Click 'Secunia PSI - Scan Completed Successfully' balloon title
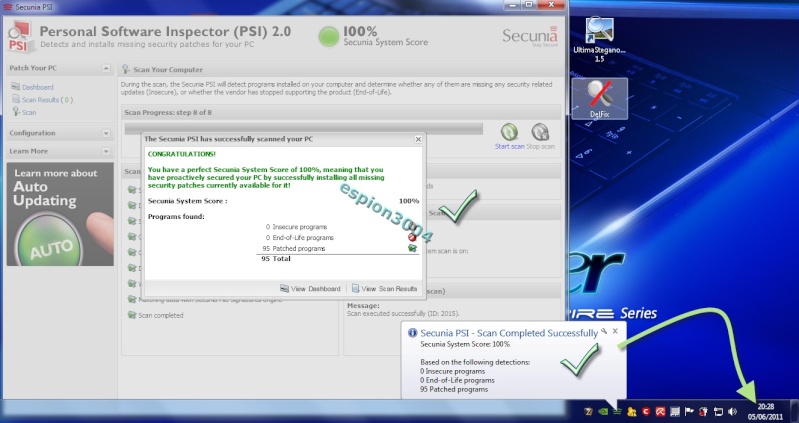 pos(509,333)
